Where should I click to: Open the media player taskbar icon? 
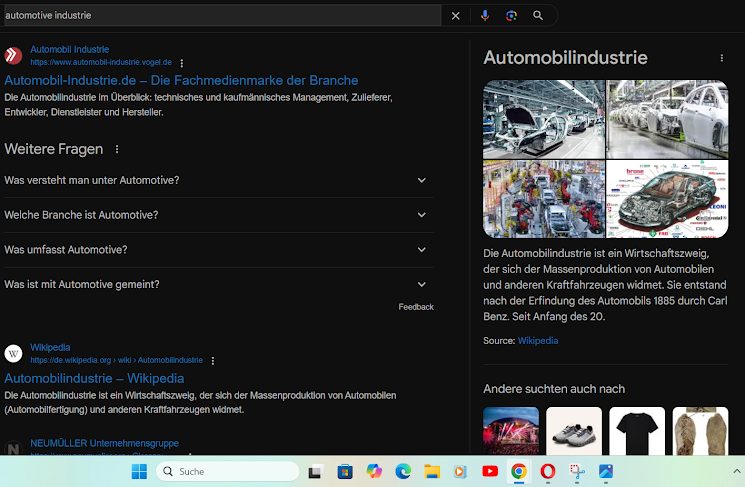coord(460,471)
